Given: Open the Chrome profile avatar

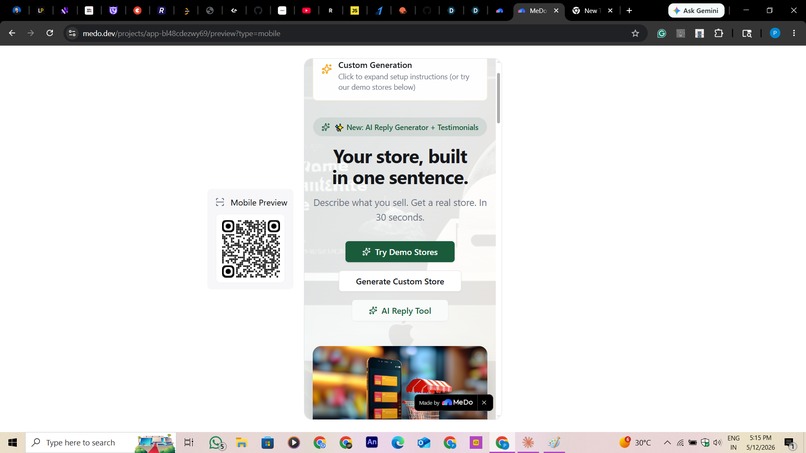Looking at the screenshot, I should [775, 33].
